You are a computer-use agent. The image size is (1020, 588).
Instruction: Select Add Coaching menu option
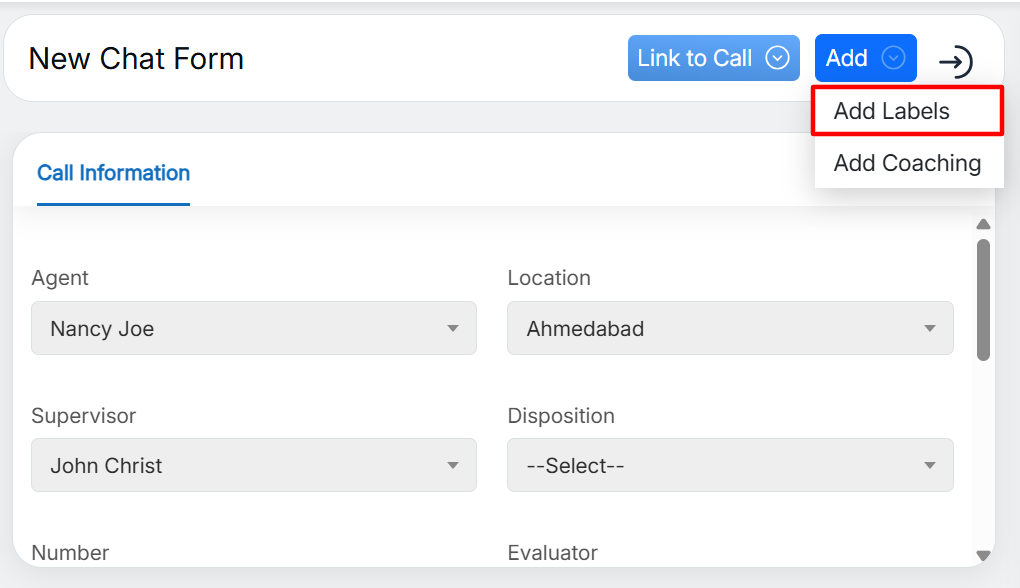coord(907,163)
